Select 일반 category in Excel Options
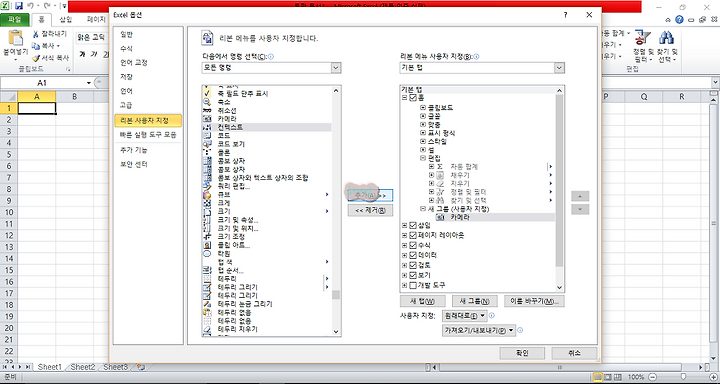Screen dimensions: 720x384 148,34
